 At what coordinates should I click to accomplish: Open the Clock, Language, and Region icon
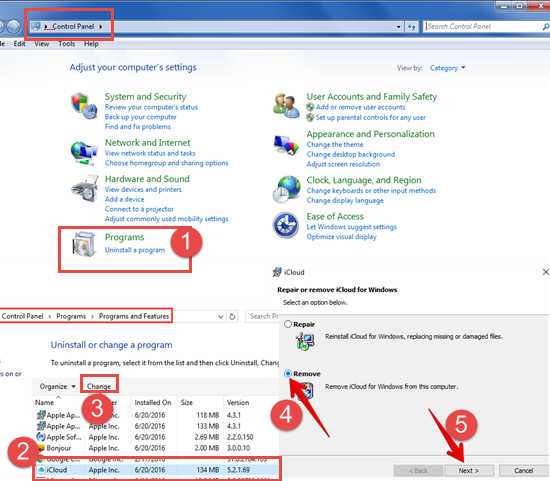(x=286, y=189)
